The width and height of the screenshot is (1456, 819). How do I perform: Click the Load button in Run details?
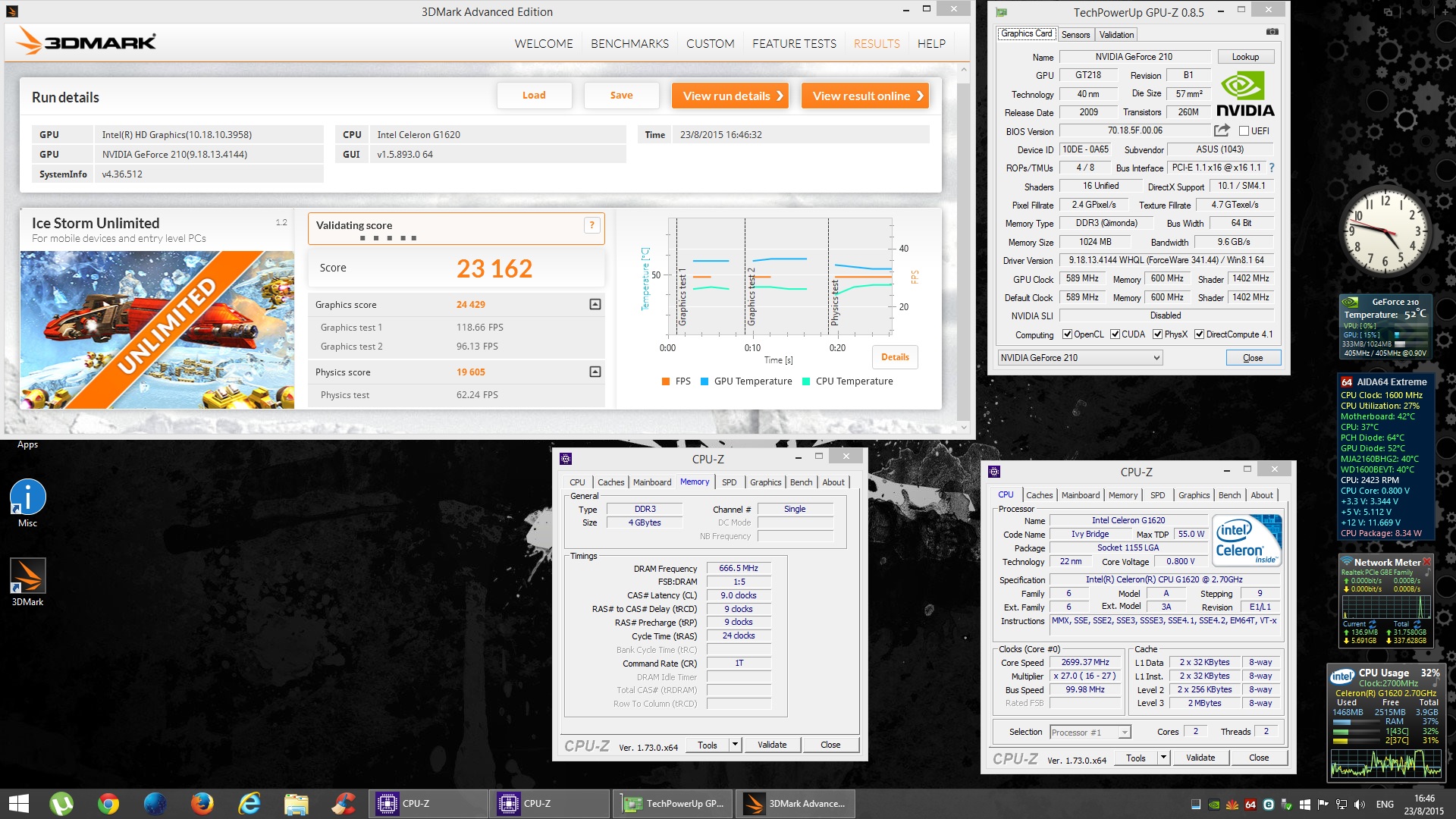(x=534, y=96)
